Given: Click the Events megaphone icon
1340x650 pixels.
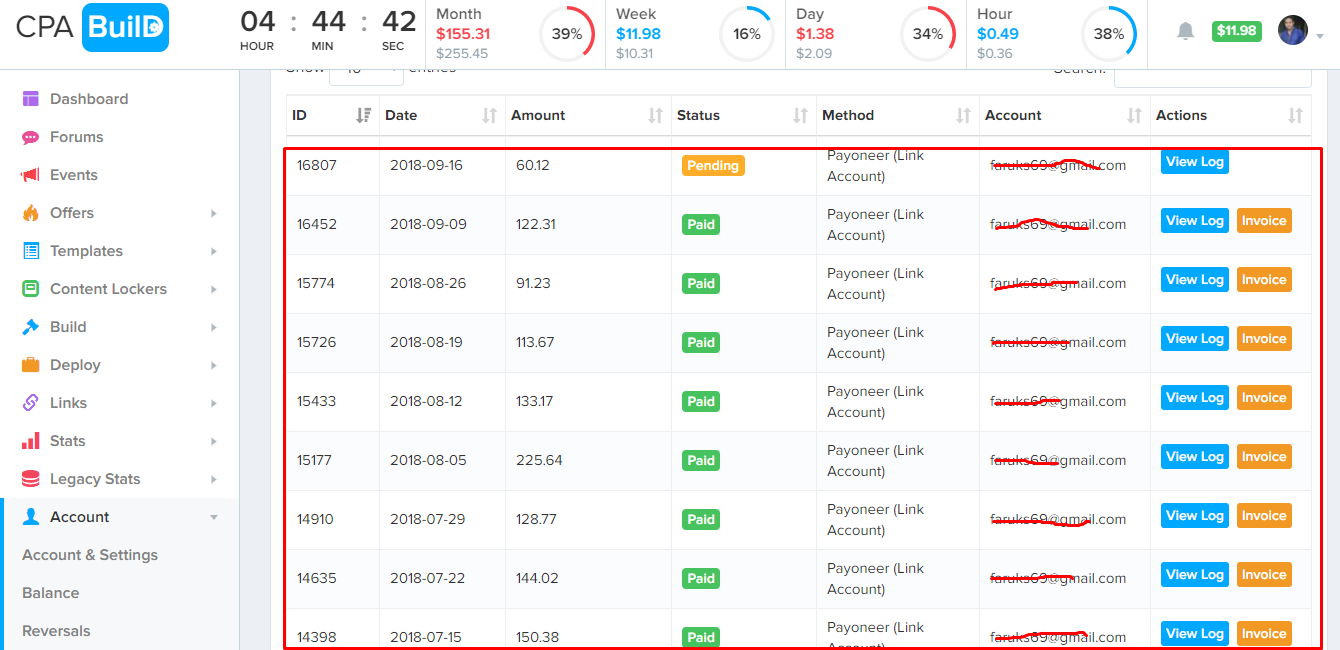Looking at the screenshot, I should click(x=31, y=175).
